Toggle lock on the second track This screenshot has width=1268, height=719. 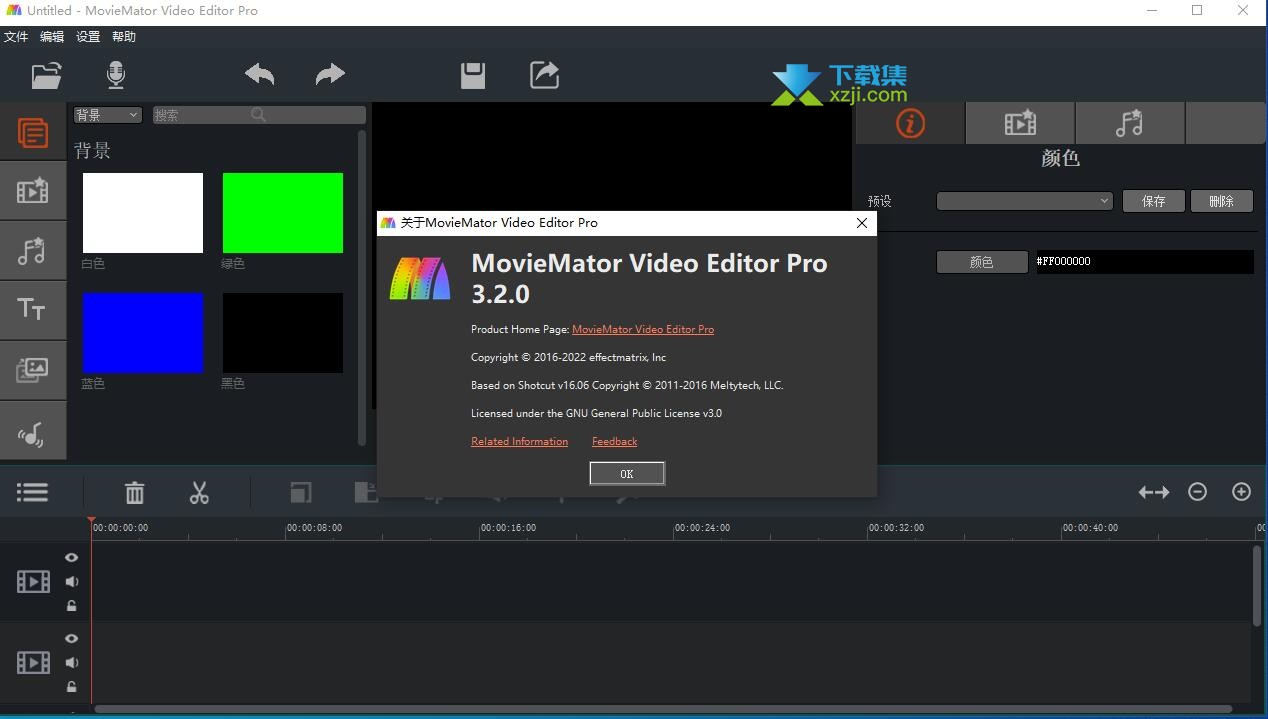(x=71, y=687)
